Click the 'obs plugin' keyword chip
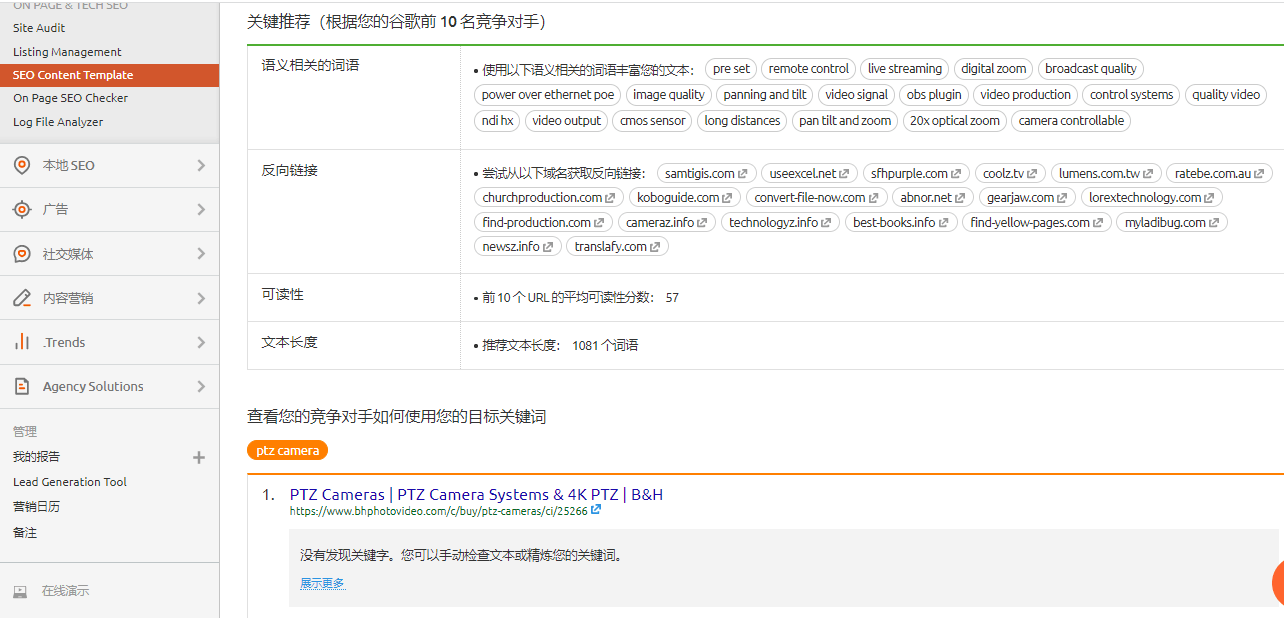 click(x=934, y=95)
